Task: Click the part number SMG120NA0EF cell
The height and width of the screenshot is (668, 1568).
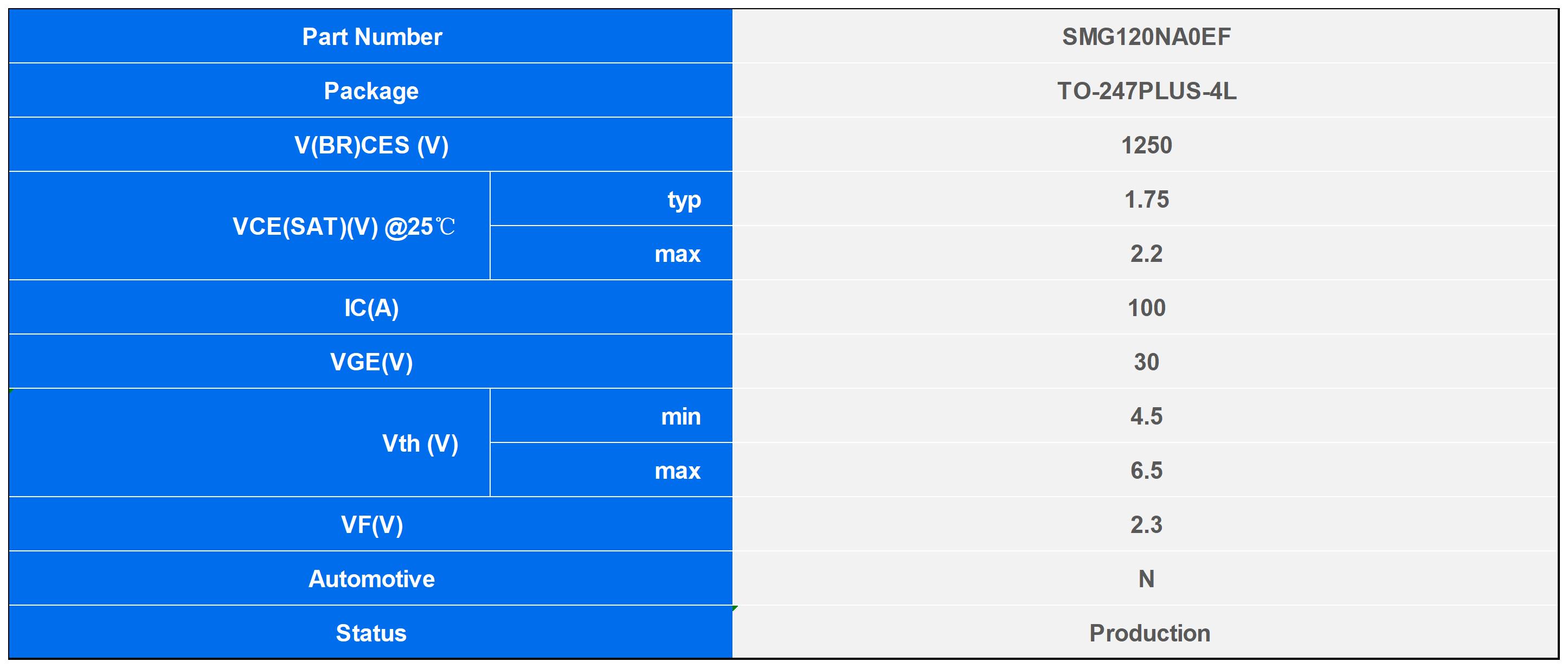Action: pos(1146,36)
